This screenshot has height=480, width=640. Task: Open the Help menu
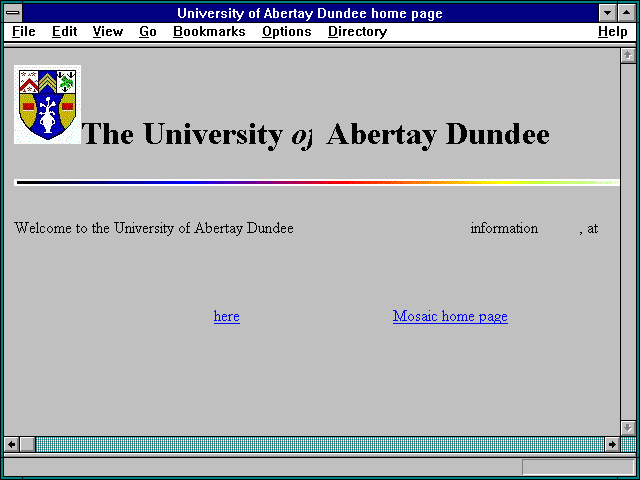pyautogui.click(x=612, y=31)
